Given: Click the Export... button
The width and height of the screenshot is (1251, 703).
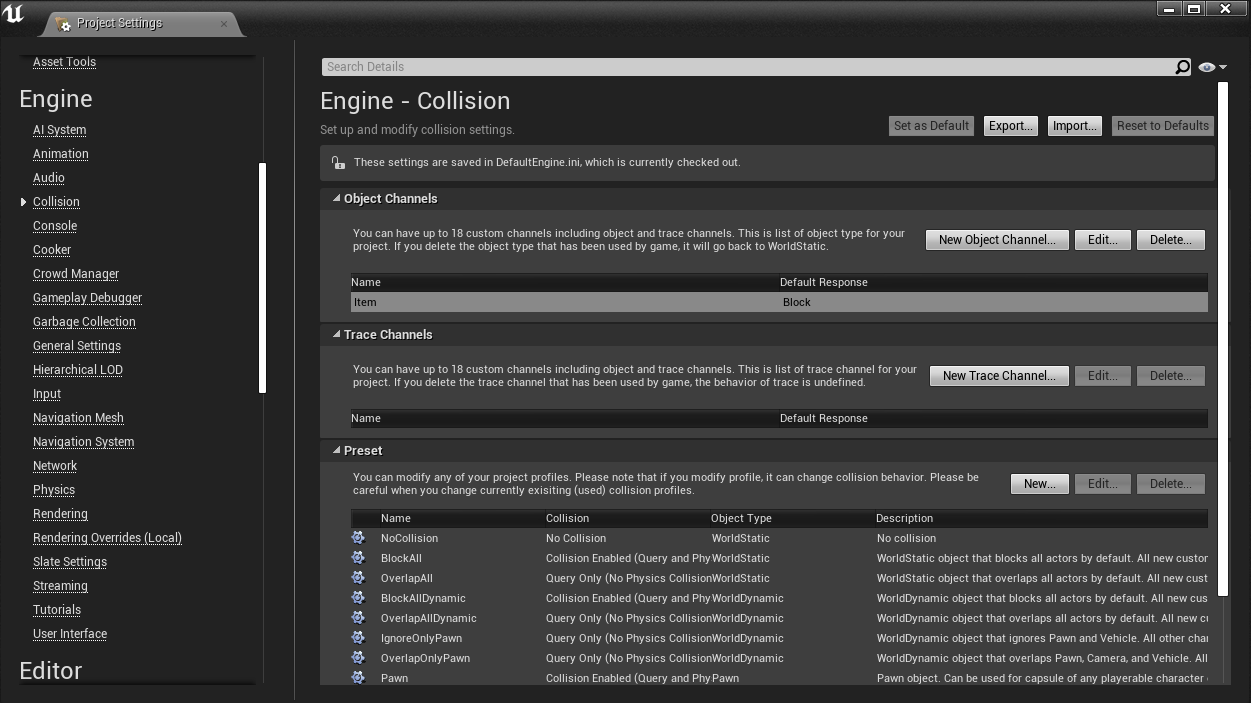Looking at the screenshot, I should [x=1011, y=126].
